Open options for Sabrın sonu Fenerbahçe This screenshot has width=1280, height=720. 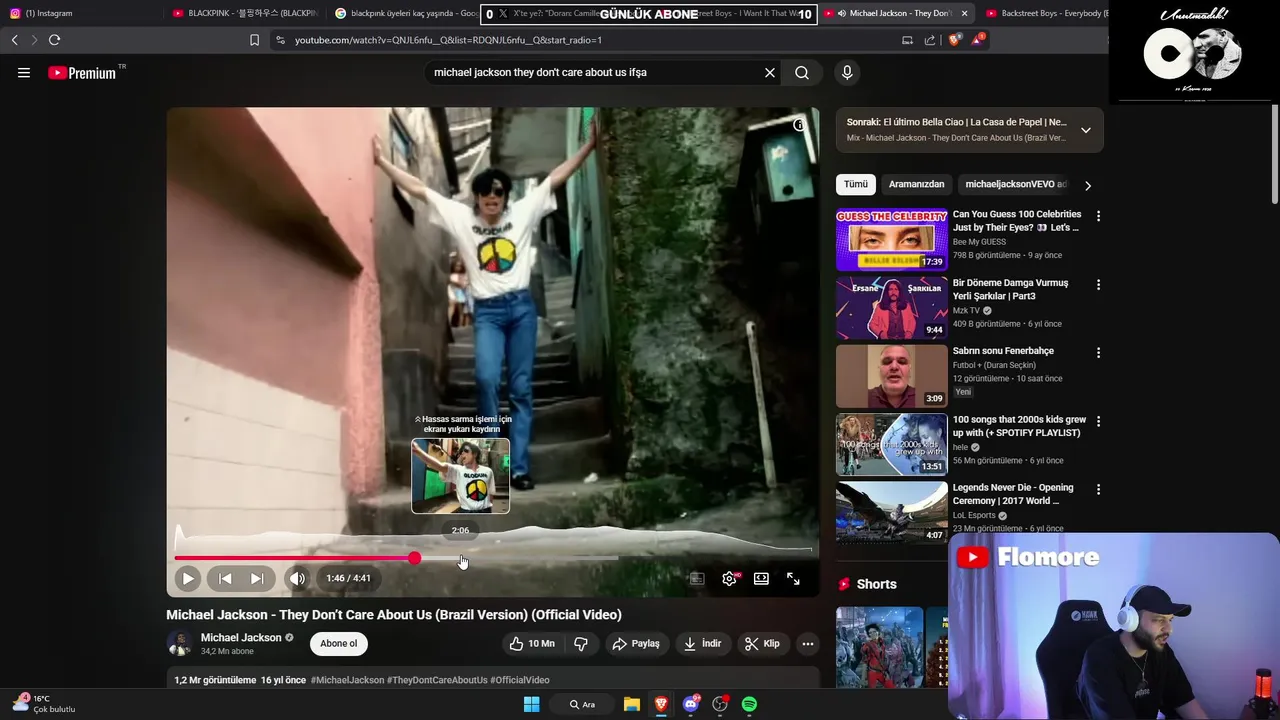click(1098, 353)
